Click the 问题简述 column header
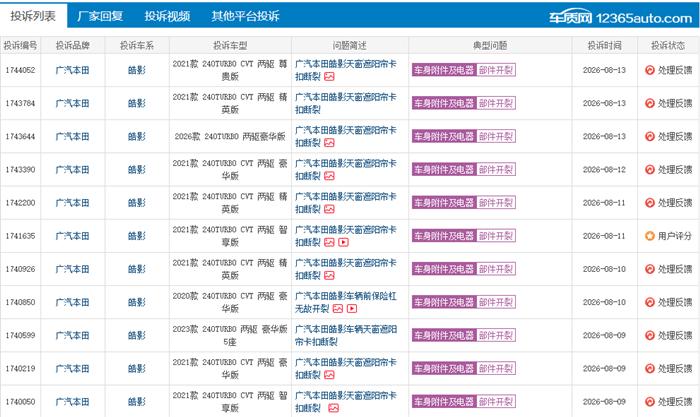700x417 pixels. point(350,46)
